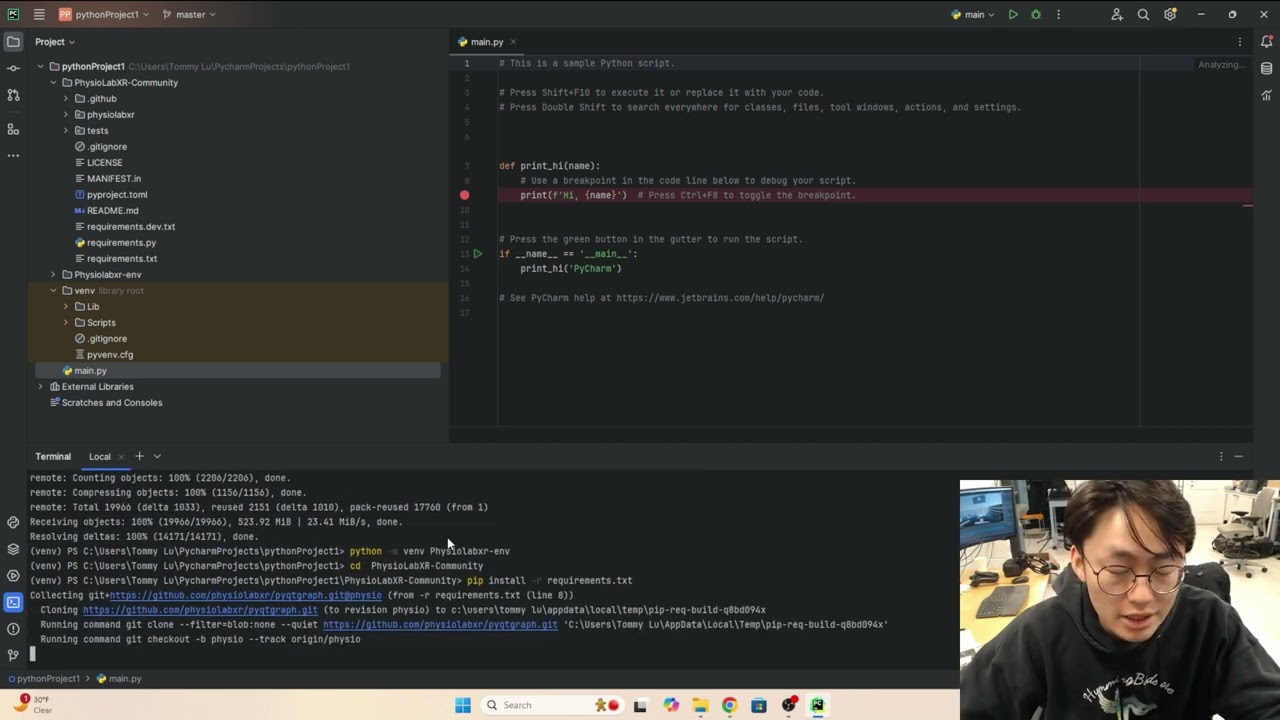Open Notifications bell icon
This screenshot has width=1280, height=720.
pyautogui.click(x=1267, y=42)
